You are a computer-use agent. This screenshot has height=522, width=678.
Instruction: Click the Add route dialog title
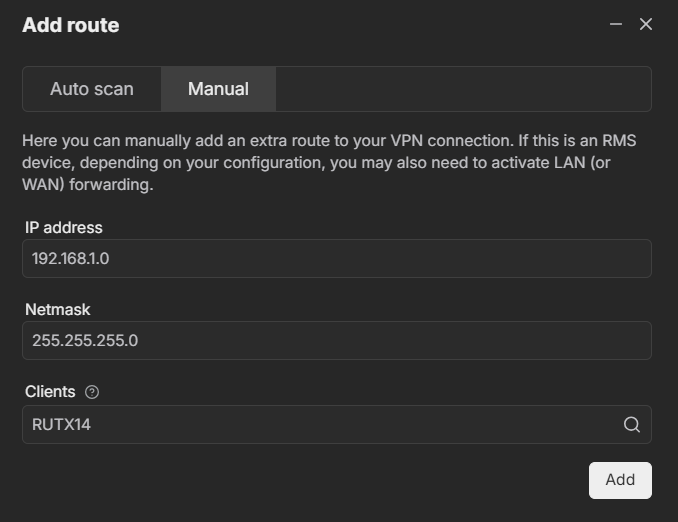coord(71,25)
